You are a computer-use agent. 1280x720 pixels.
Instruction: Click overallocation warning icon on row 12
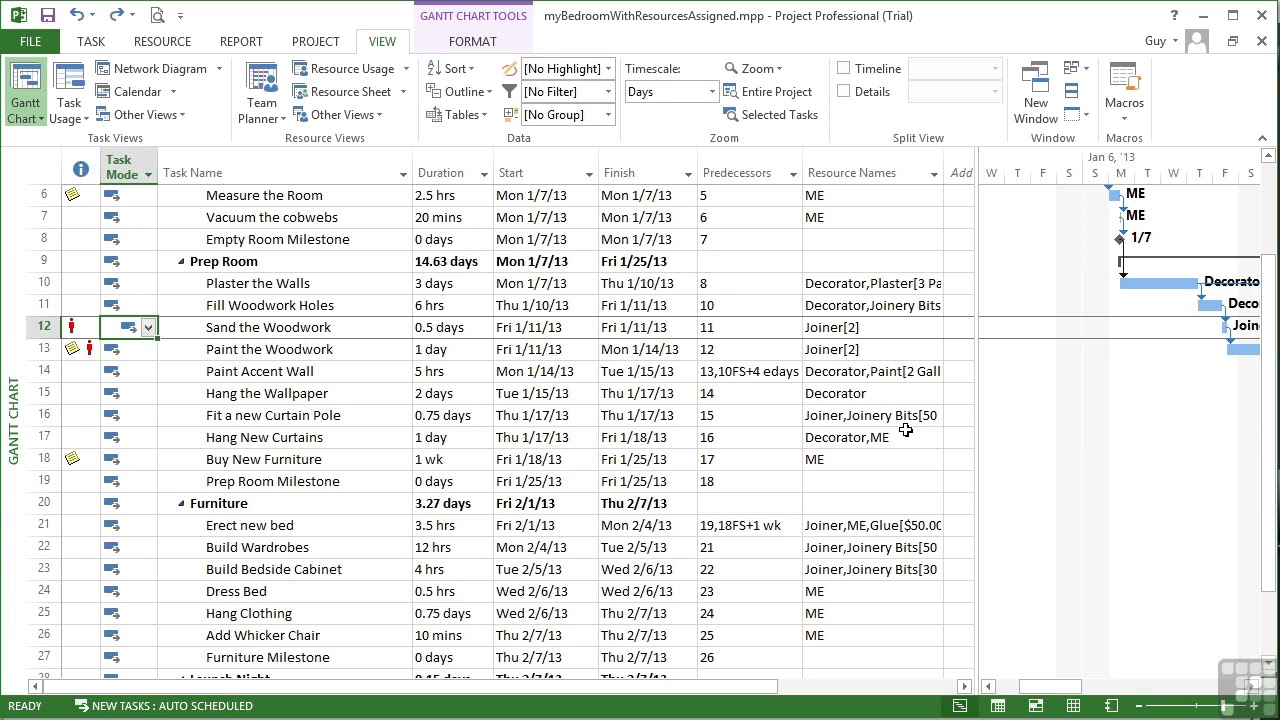tap(71, 326)
